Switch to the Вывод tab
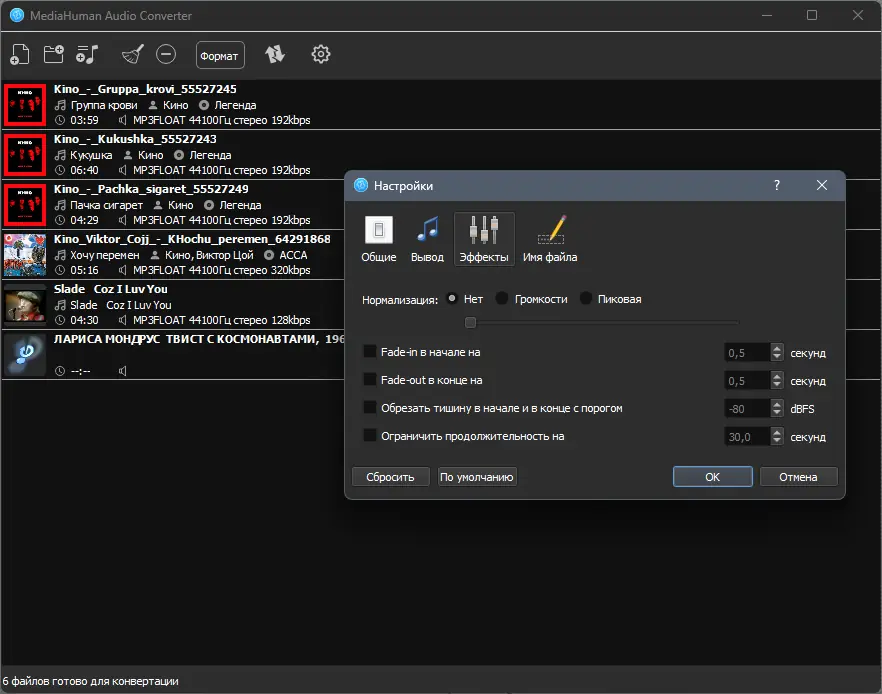Viewport: 882px width, 694px height. click(427, 238)
